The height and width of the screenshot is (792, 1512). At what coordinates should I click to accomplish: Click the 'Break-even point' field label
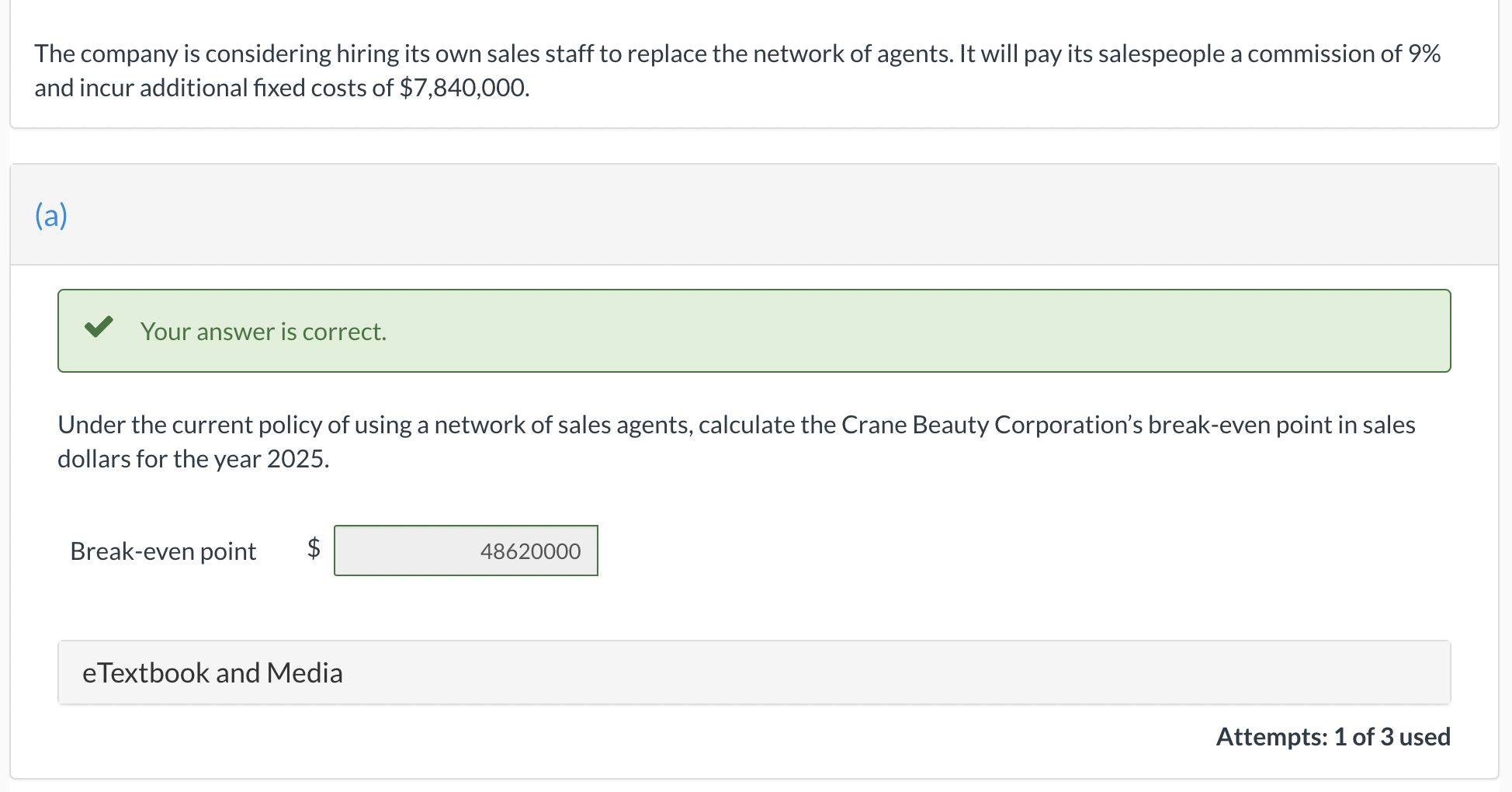(x=163, y=551)
